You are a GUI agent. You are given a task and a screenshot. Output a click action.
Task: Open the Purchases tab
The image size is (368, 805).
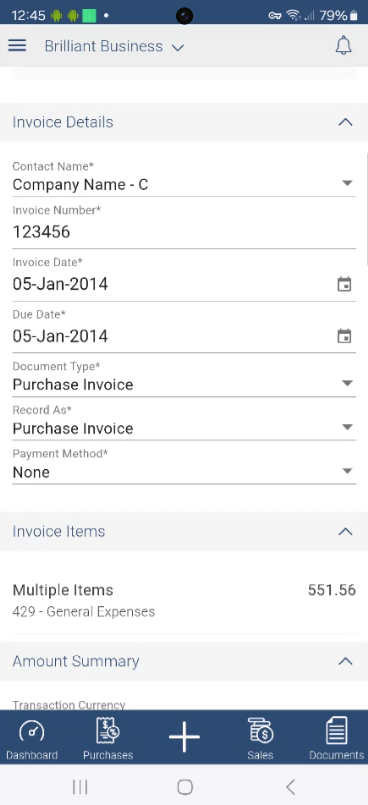108,739
